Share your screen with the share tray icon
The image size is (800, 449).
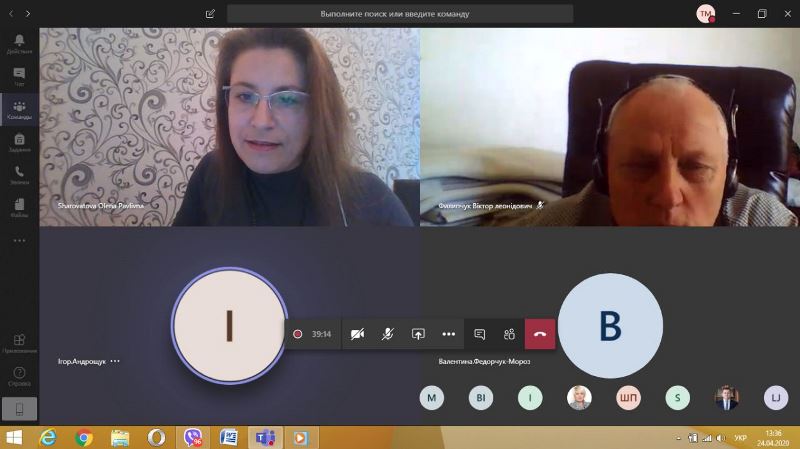point(418,334)
